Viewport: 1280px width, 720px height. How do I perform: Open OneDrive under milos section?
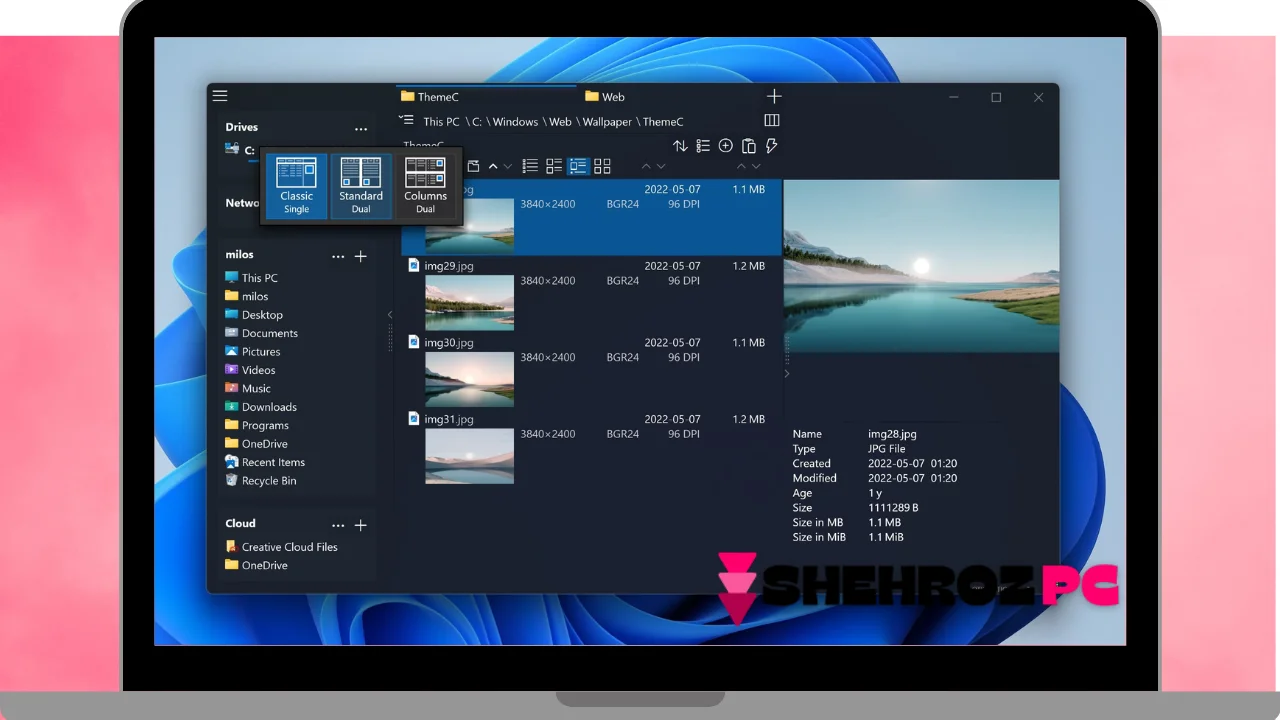coord(256,444)
